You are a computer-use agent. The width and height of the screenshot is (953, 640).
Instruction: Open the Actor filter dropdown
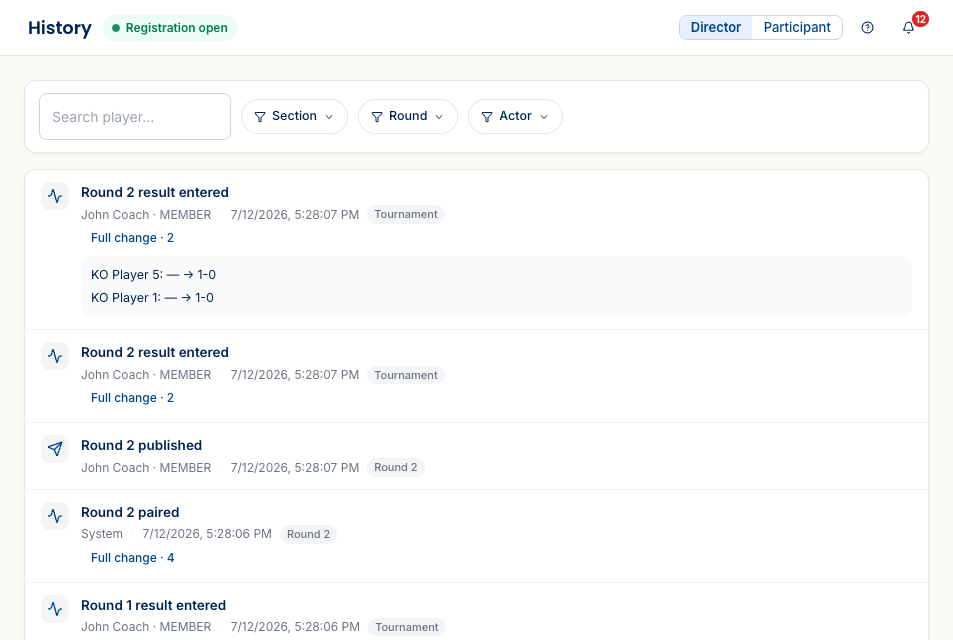pos(515,116)
